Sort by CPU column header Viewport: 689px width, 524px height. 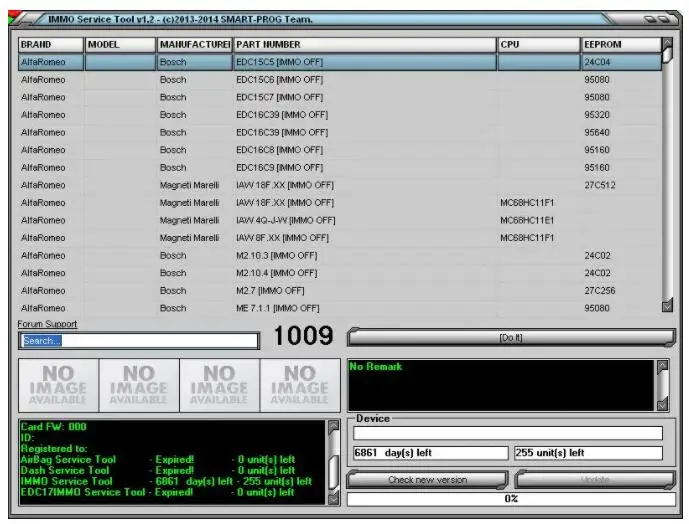[x=538, y=44]
